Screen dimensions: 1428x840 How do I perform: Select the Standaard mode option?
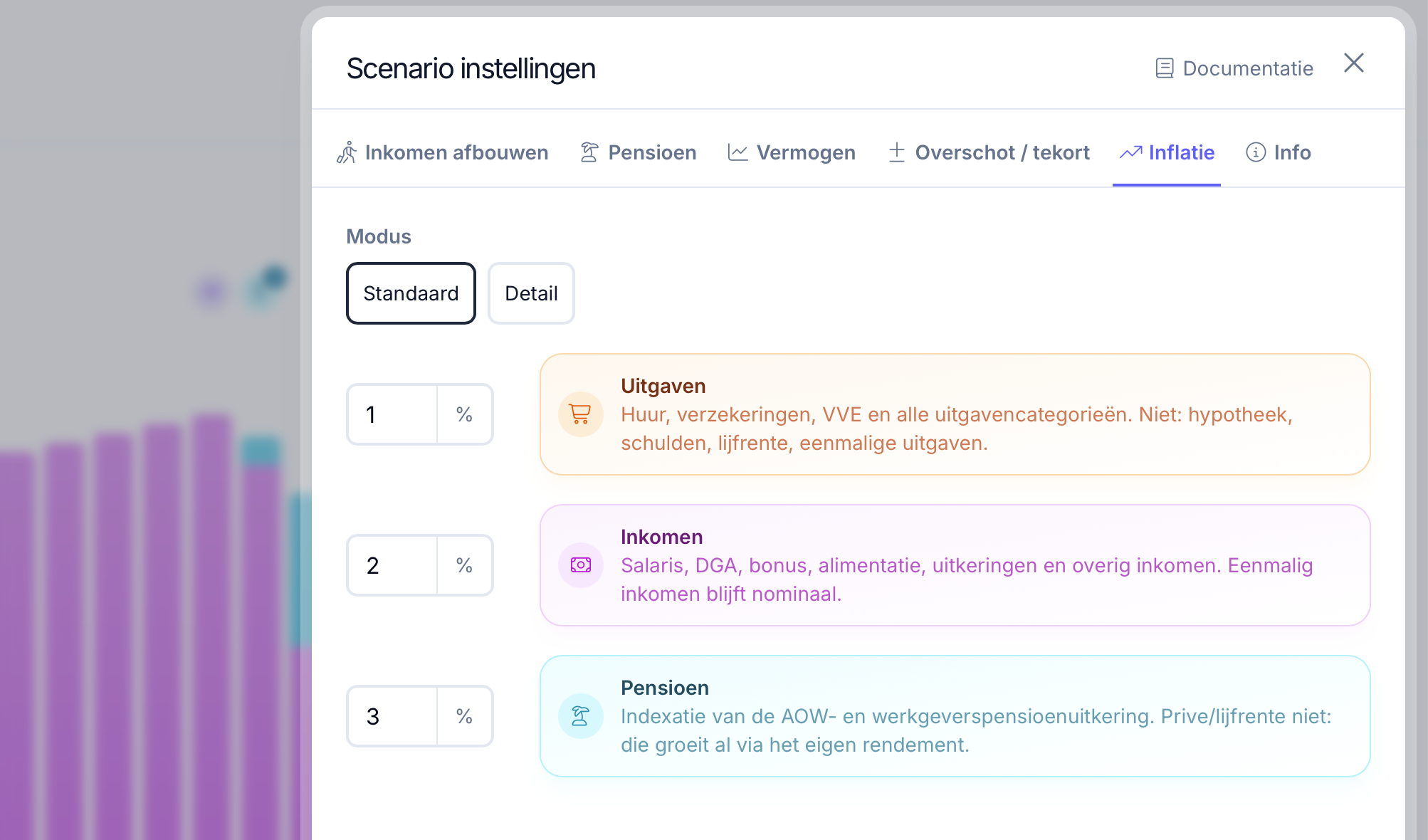(411, 293)
